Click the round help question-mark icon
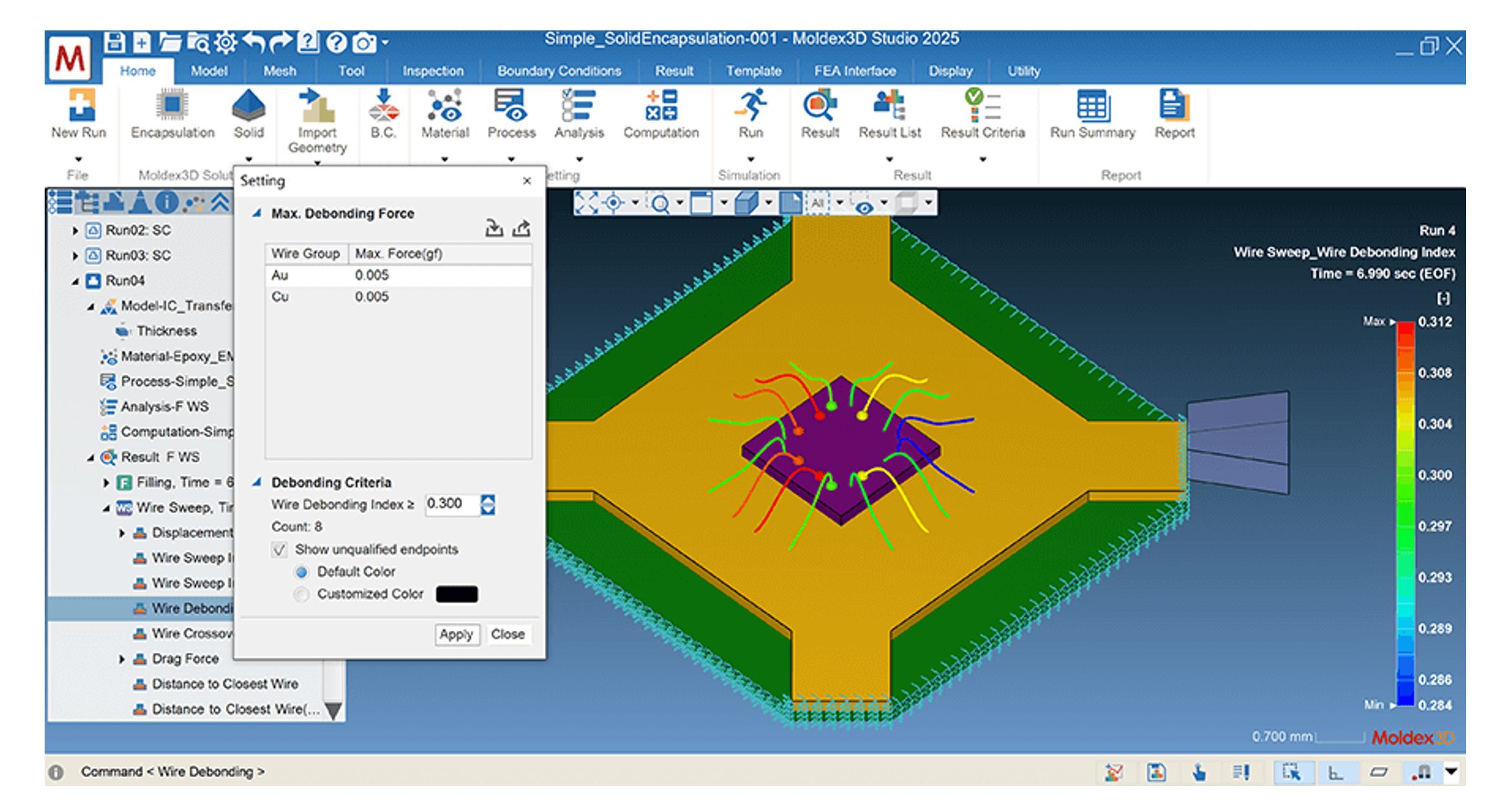Screen dimensions: 1492x812 pos(336,43)
